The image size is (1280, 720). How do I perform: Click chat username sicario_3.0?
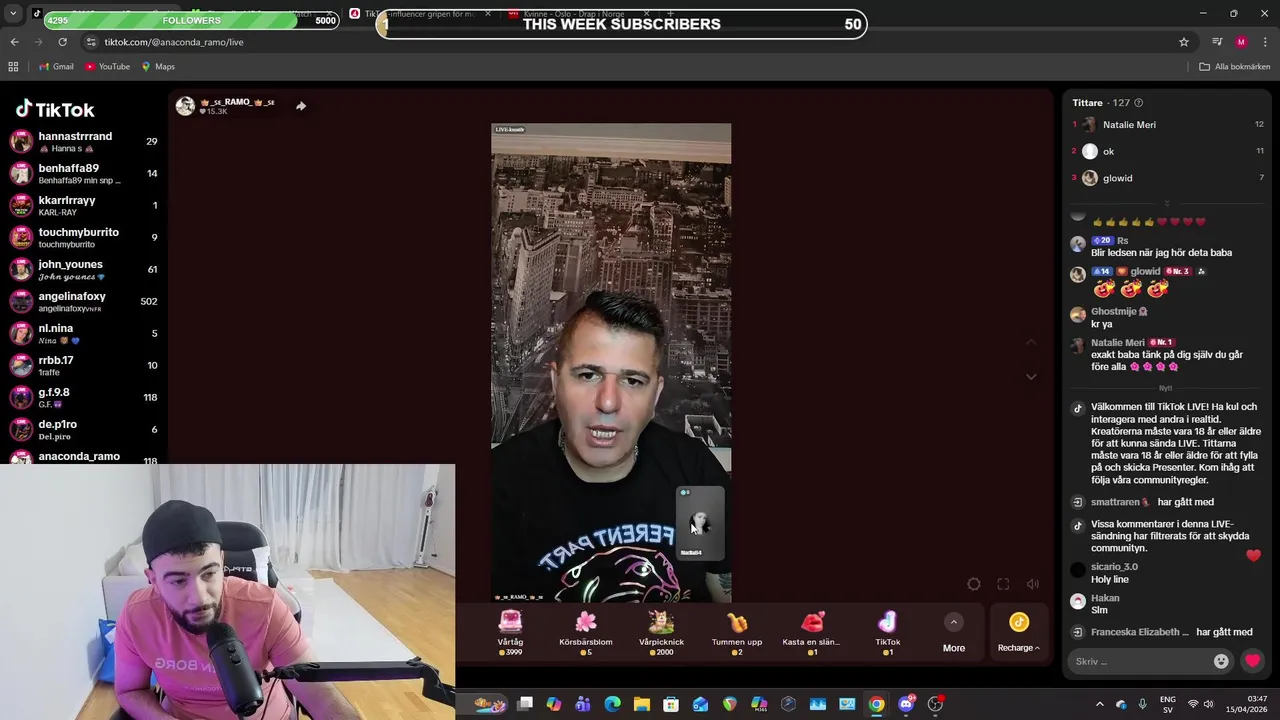[x=1114, y=567]
